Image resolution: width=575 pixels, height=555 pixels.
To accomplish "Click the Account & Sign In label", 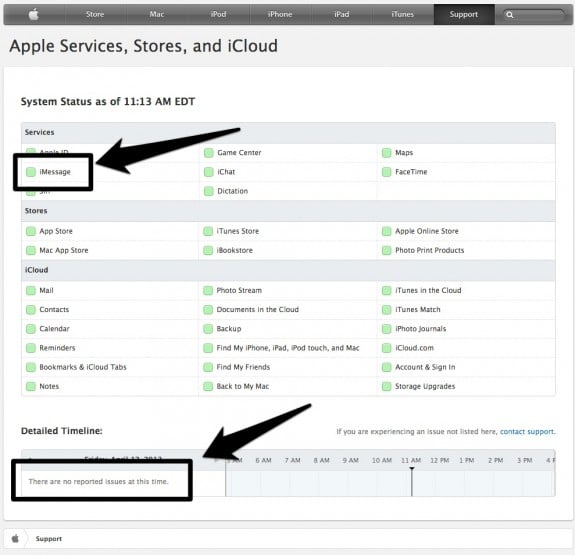I will pyautogui.click(x=425, y=367).
